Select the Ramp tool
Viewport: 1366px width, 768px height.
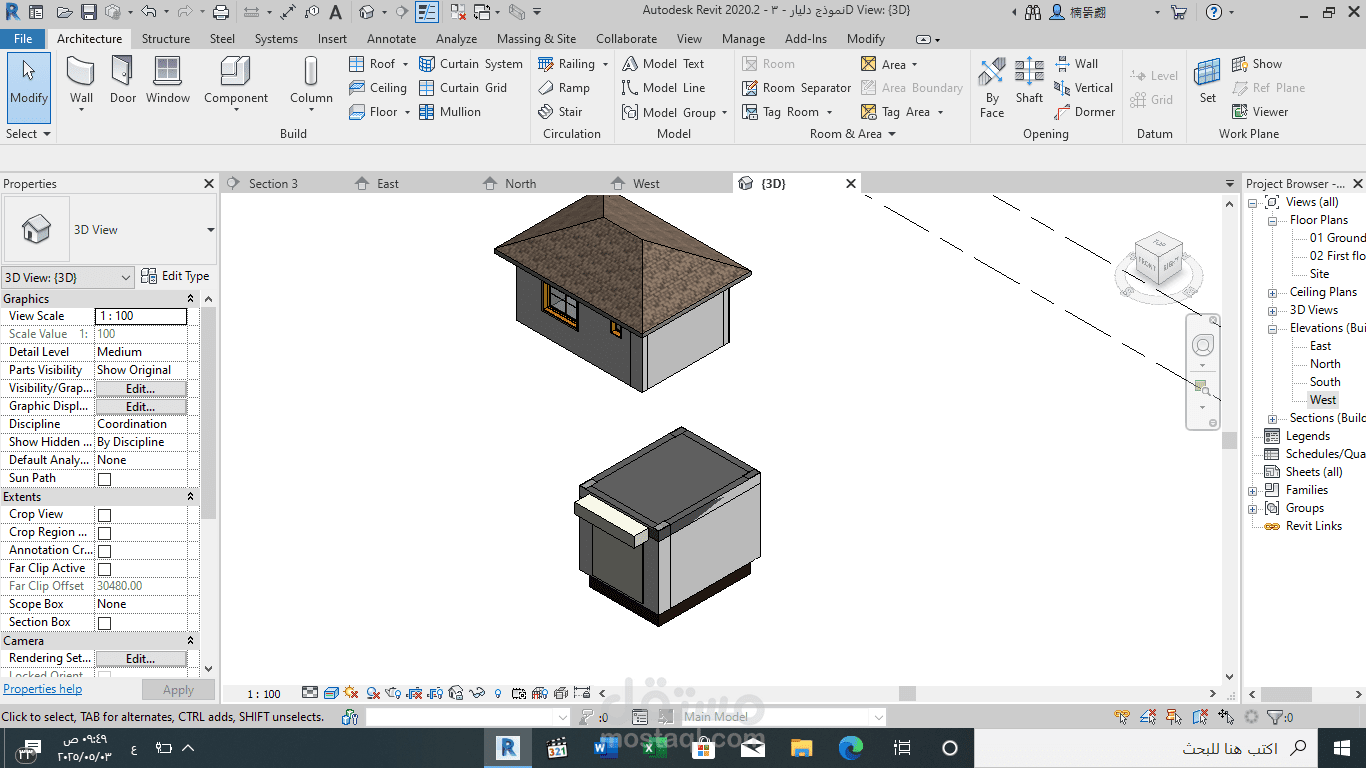click(x=564, y=88)
